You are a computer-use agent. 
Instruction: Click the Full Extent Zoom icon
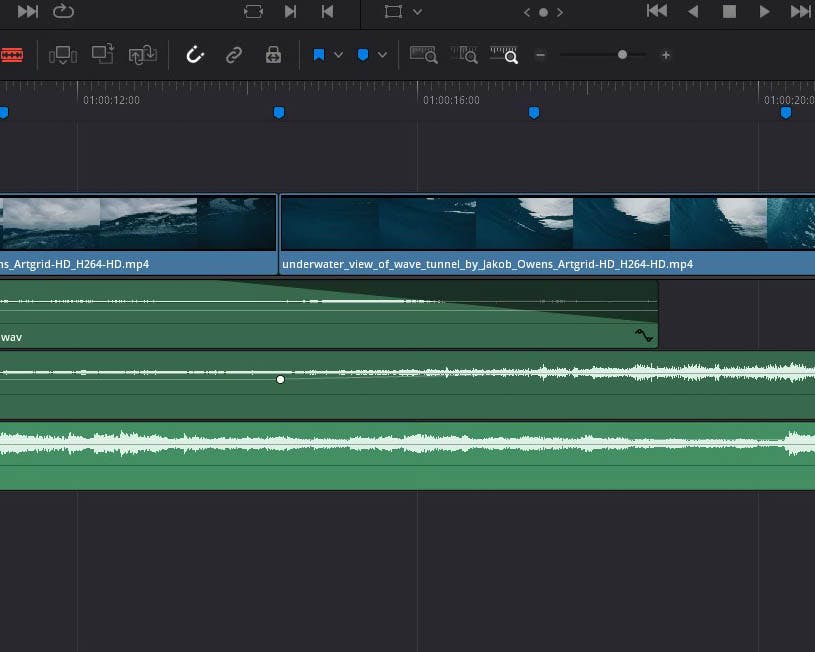[424, 55]
